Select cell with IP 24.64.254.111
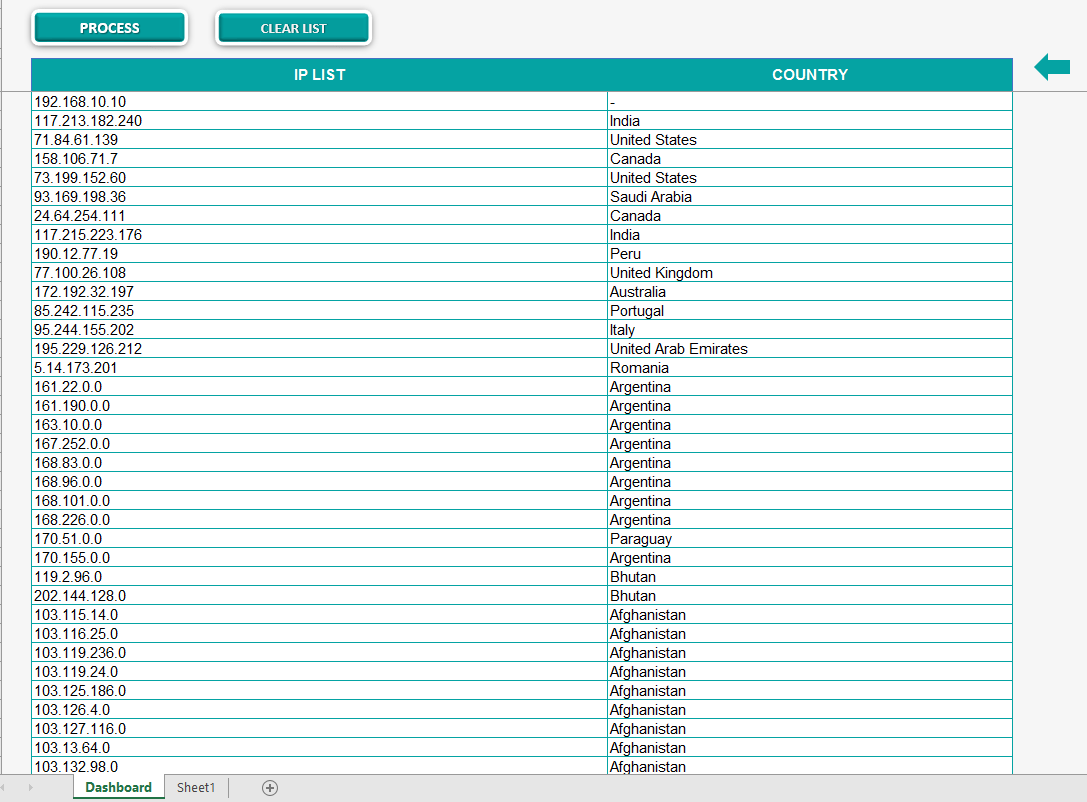 tap(320, 216)
